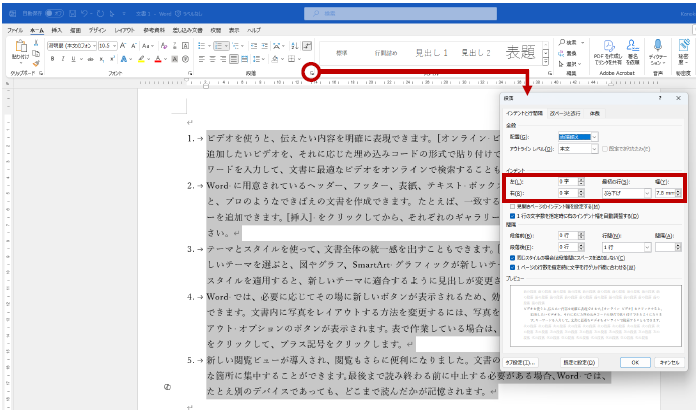Open the font name dropdown

96,46
